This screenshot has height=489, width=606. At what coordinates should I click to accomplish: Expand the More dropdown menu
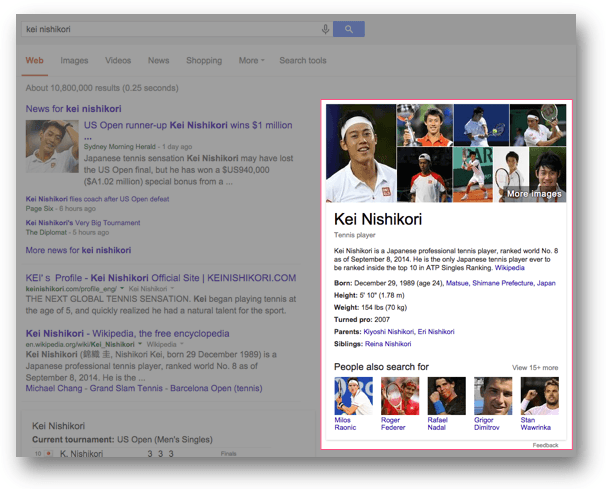click(x=252, y=60)
